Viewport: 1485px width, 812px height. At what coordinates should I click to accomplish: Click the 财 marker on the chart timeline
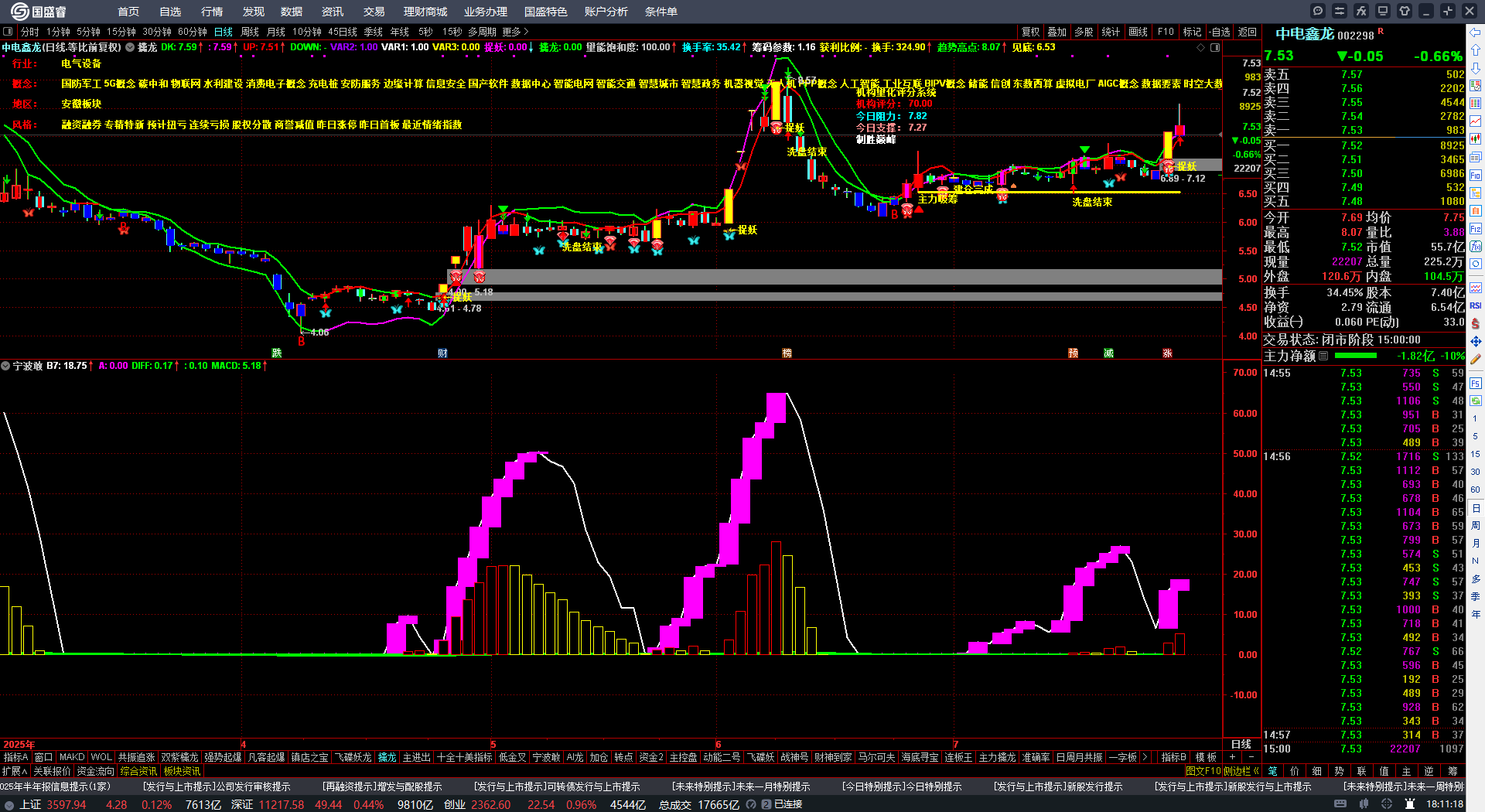point(442,353)
